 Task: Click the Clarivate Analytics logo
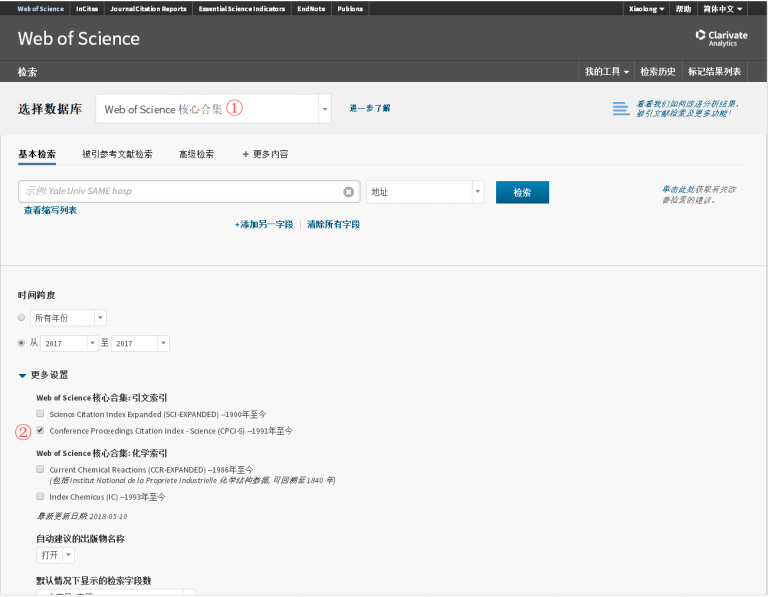(721, 38)
